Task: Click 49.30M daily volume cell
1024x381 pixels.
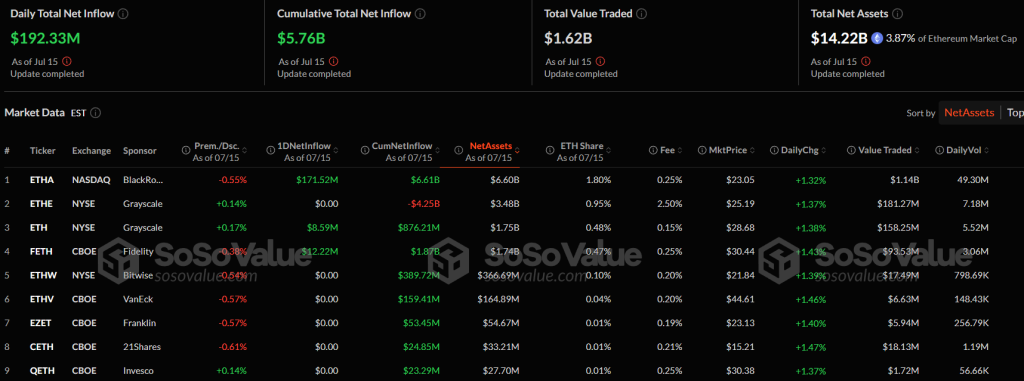Action: [x=974, y=180]
